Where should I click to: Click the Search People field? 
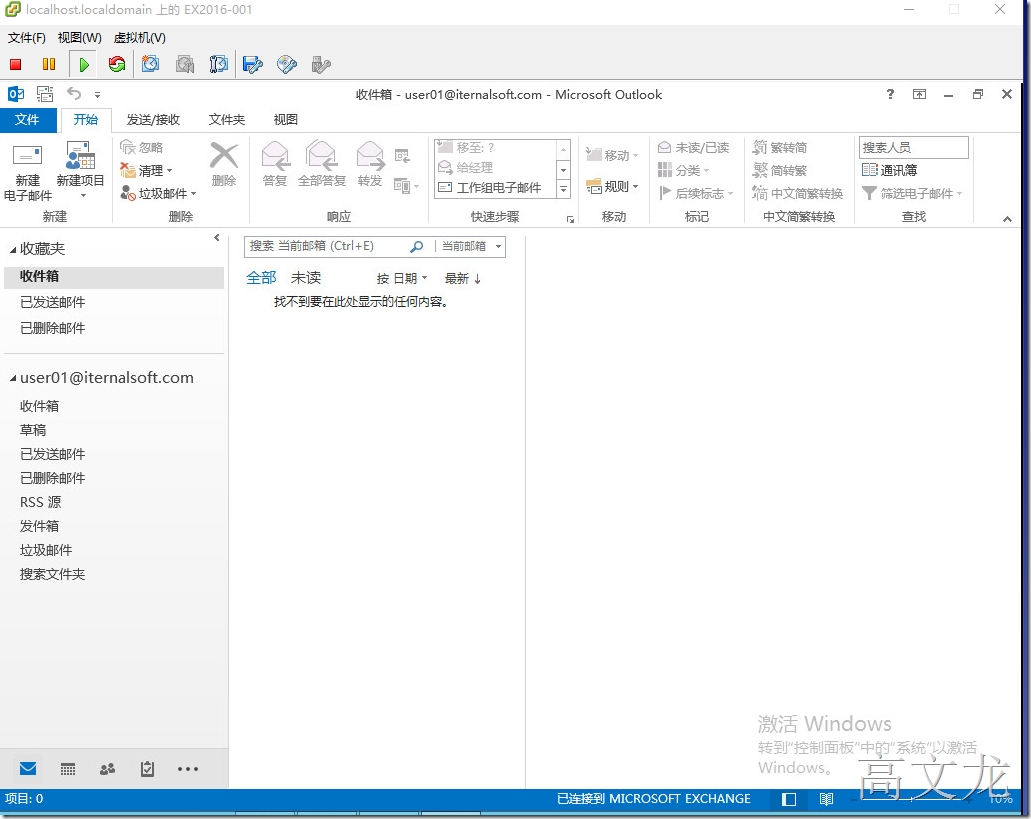(913, 147)
